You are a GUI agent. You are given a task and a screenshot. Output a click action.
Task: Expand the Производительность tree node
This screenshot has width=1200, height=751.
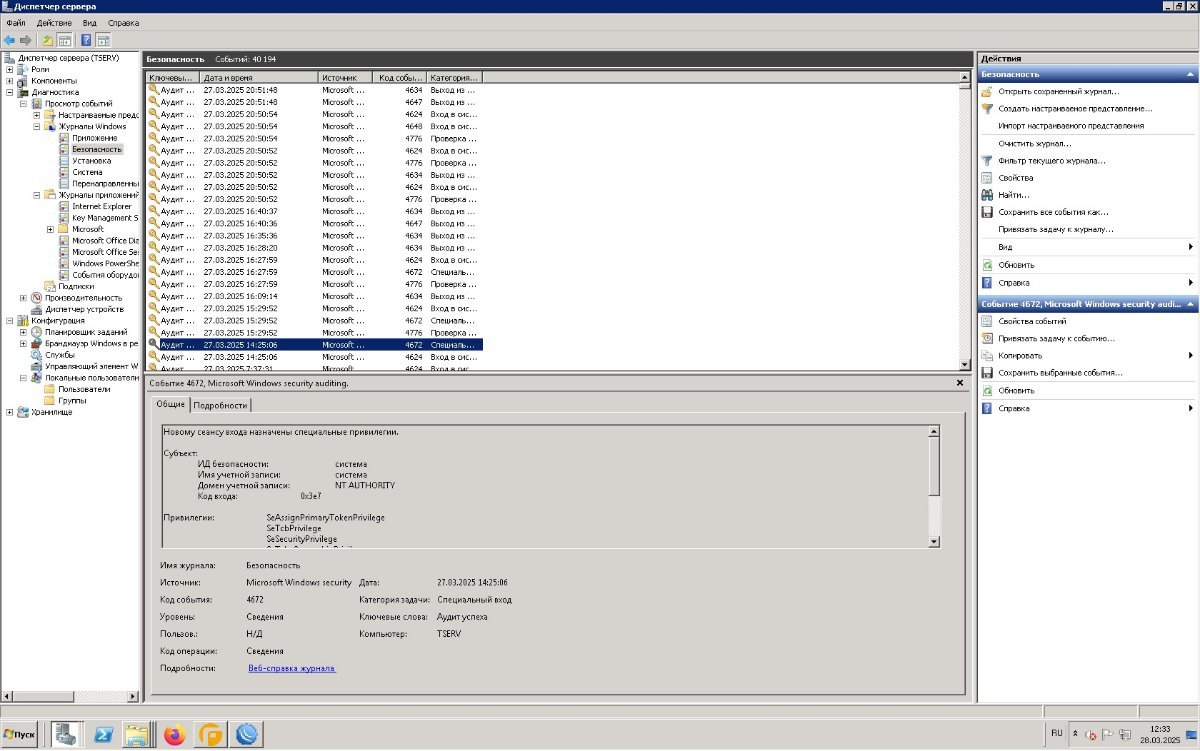click(x=23, y=297)
